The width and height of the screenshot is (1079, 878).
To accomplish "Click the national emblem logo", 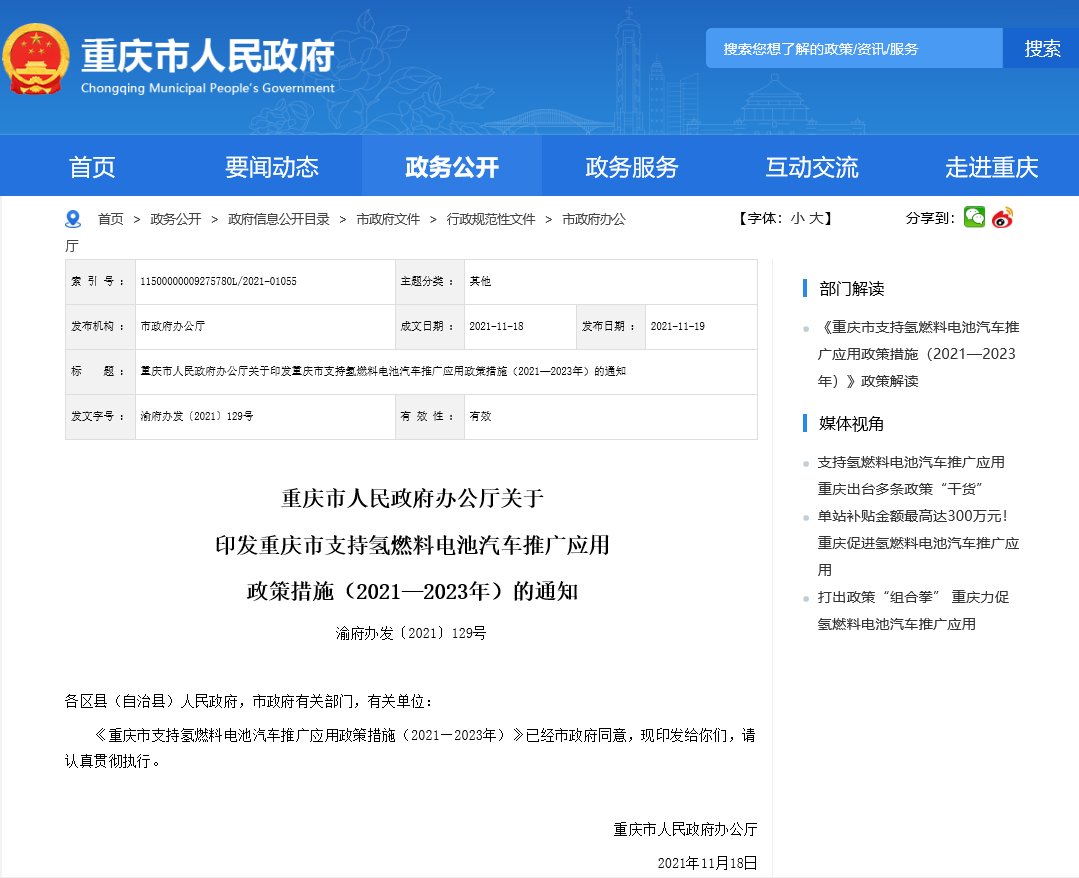I will (36, 60).
